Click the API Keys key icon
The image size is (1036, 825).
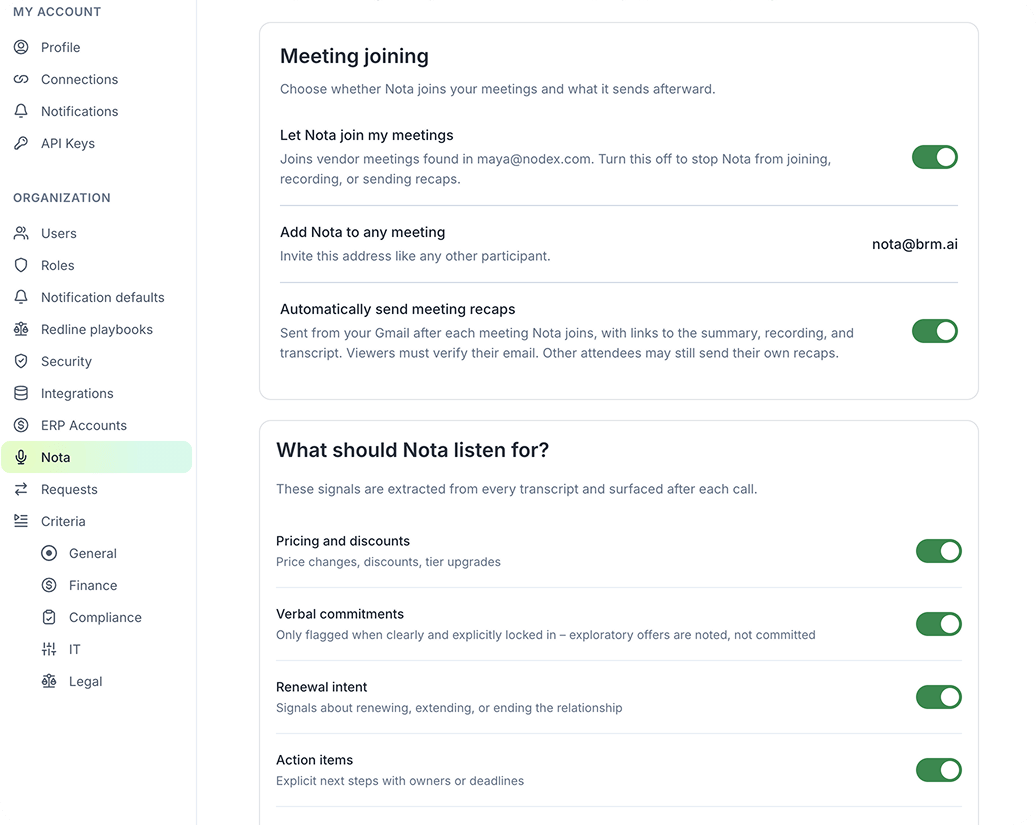[21, 143]
